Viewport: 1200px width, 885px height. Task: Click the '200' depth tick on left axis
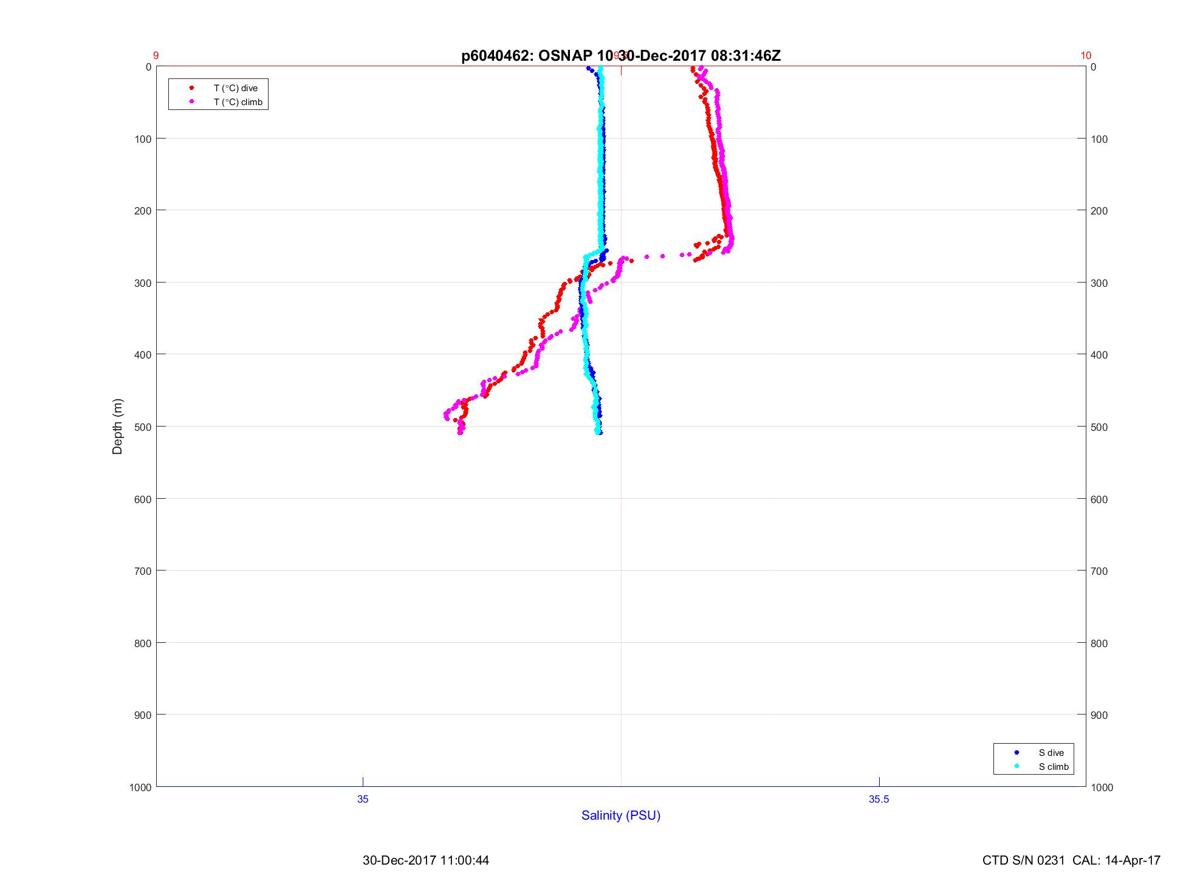(143, 211)
